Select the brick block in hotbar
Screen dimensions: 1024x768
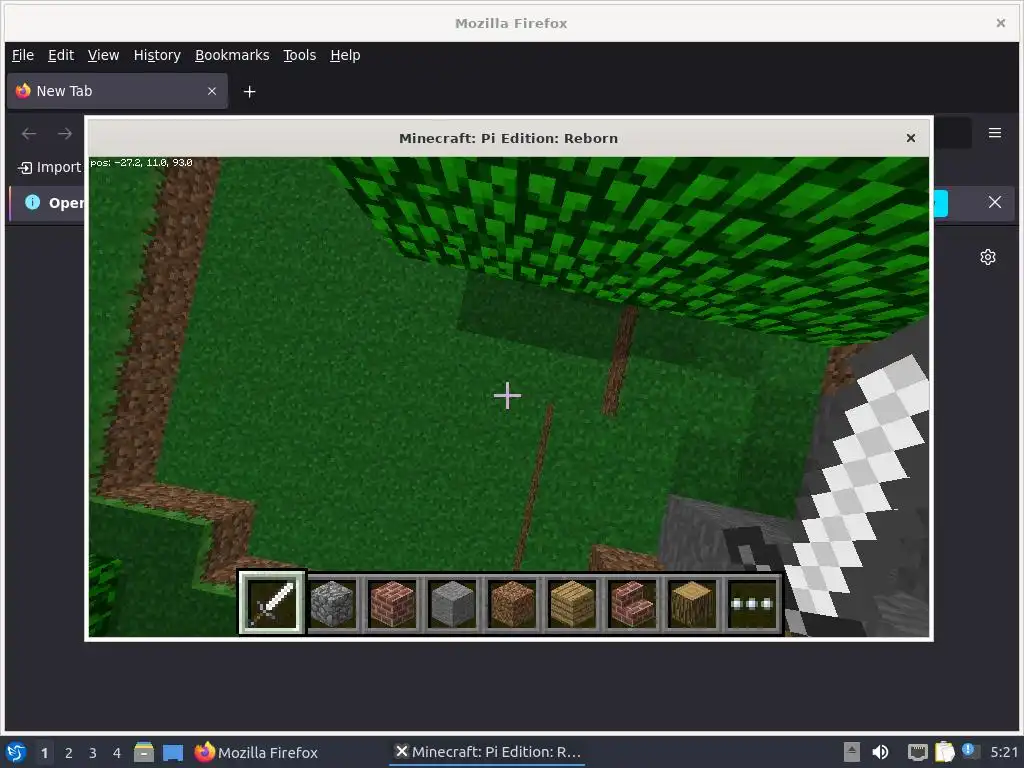[392, 603]
